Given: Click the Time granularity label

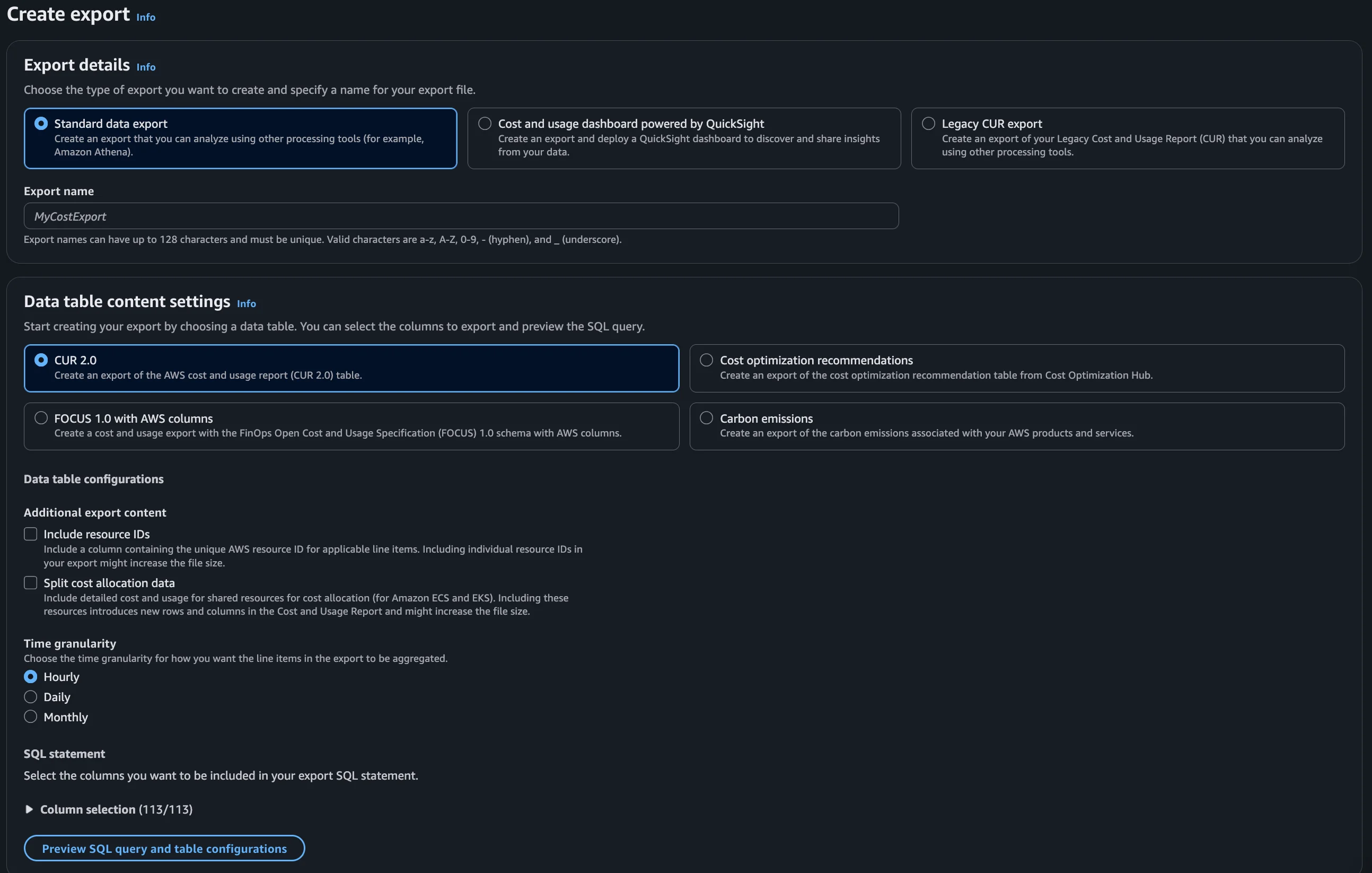Looking at the screenshot, I should point(70,644).
